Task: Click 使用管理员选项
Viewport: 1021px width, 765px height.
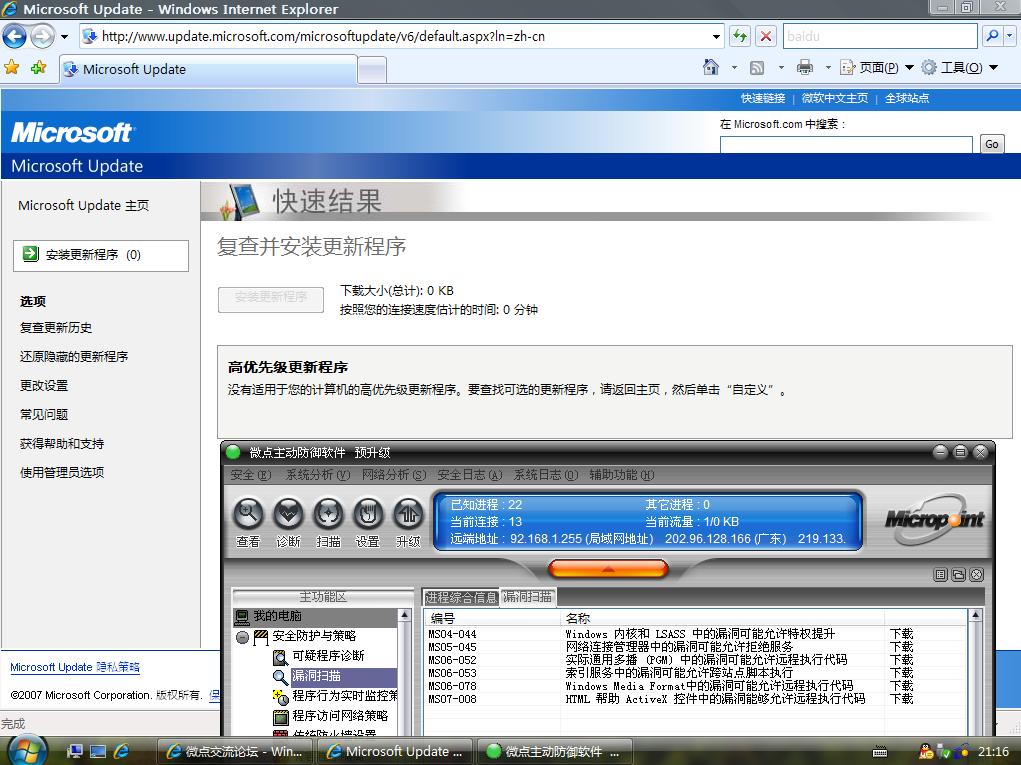Action: click(x=62, y=473)
